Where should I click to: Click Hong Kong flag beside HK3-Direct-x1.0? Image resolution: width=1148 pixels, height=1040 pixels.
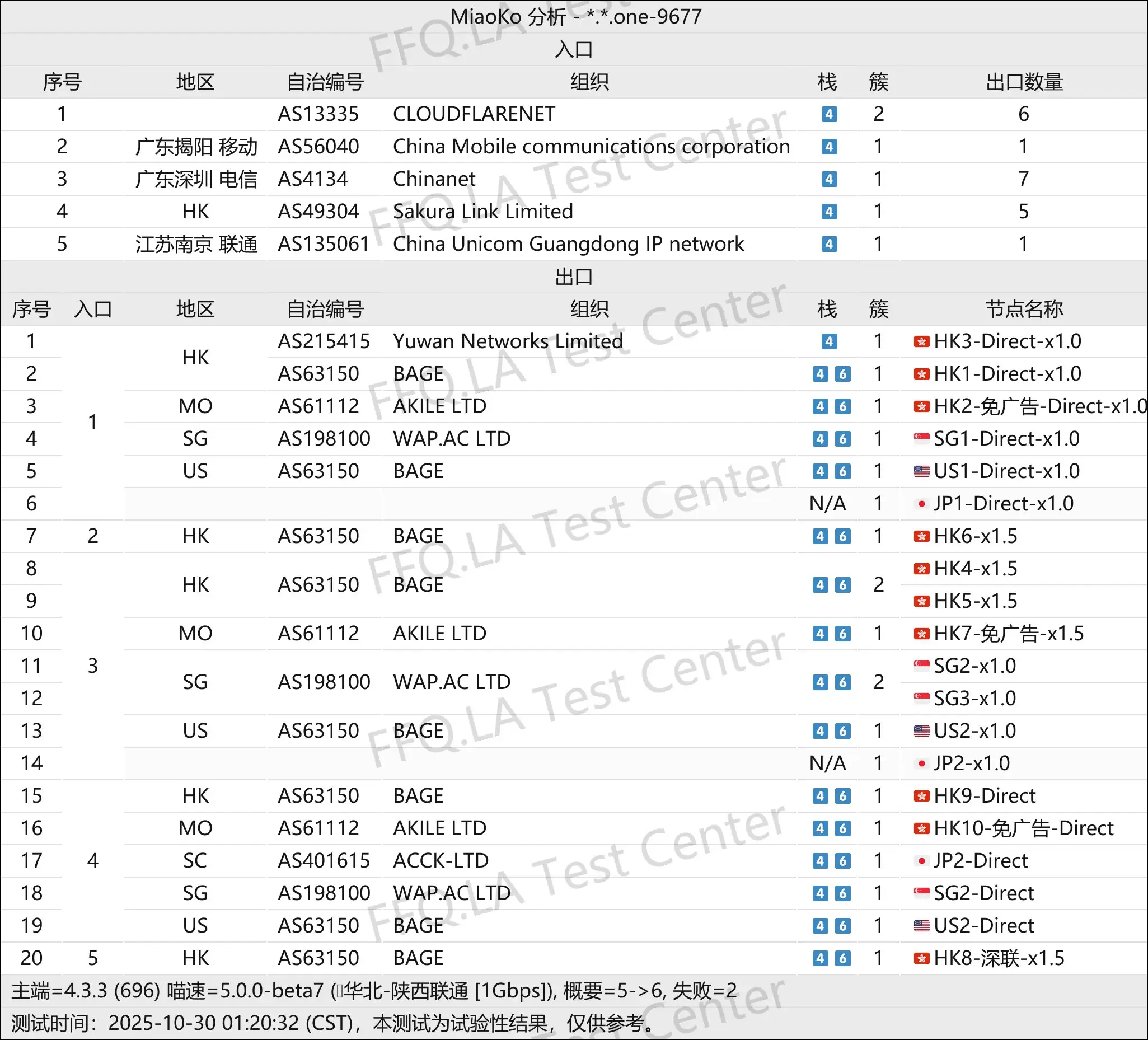921,342
